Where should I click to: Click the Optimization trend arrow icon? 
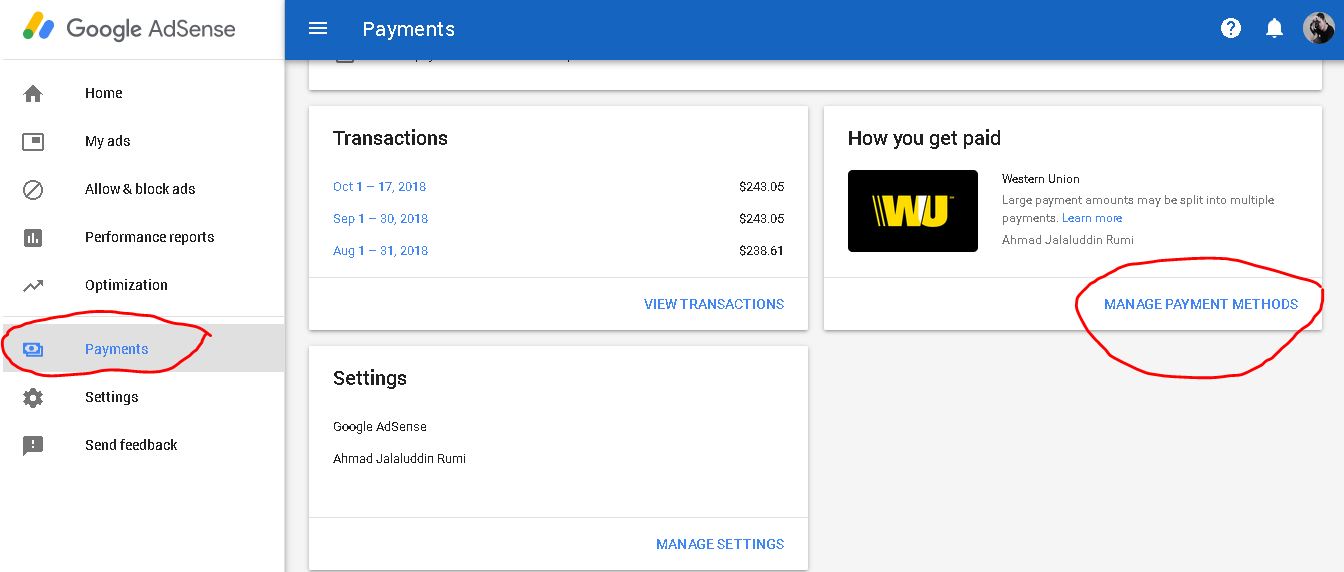pyautogui.click(x=33, y=285)
